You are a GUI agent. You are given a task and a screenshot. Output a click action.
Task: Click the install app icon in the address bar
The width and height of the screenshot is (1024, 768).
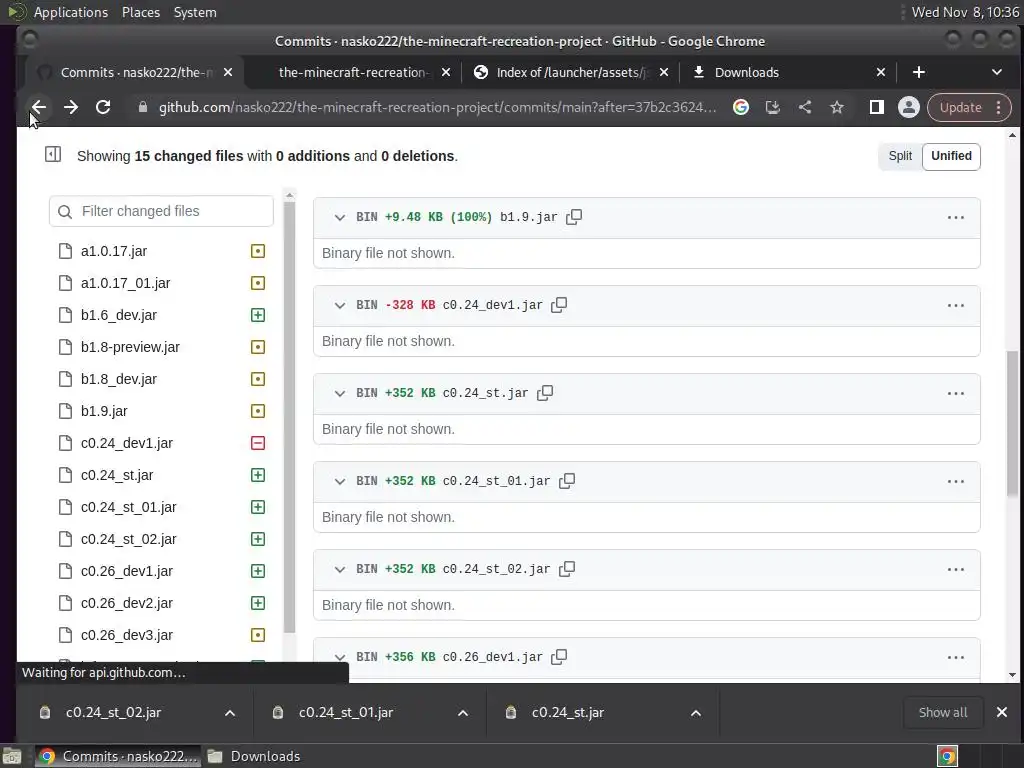pyautogui.click(x=773, y=108)
